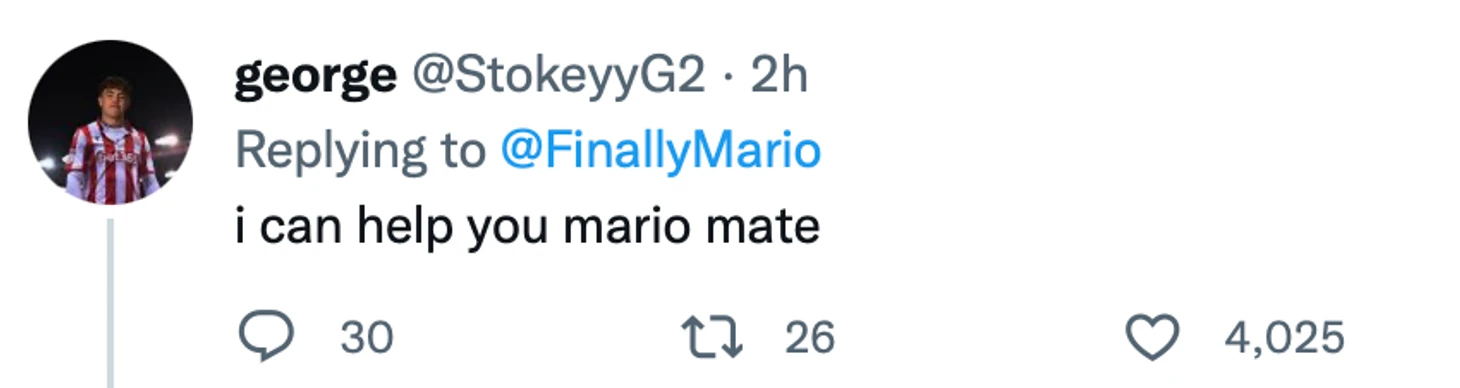Screen dimensions: 1460x388
Task: Click the striped jersey in the avatar photo
Action: (x=112, y=160)
